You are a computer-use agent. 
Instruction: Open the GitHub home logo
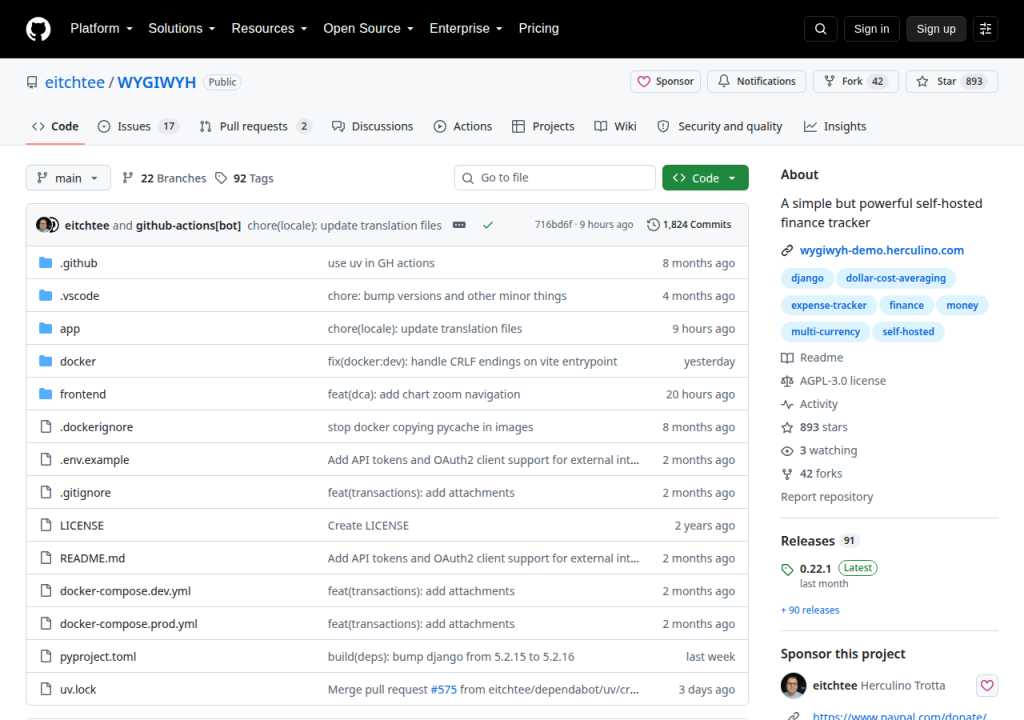[x=38, y=29]
